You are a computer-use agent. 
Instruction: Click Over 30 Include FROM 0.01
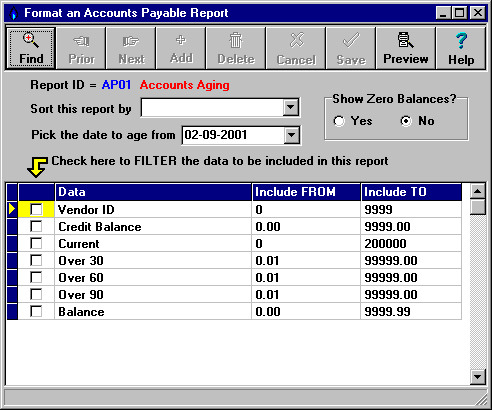(306, 261)
